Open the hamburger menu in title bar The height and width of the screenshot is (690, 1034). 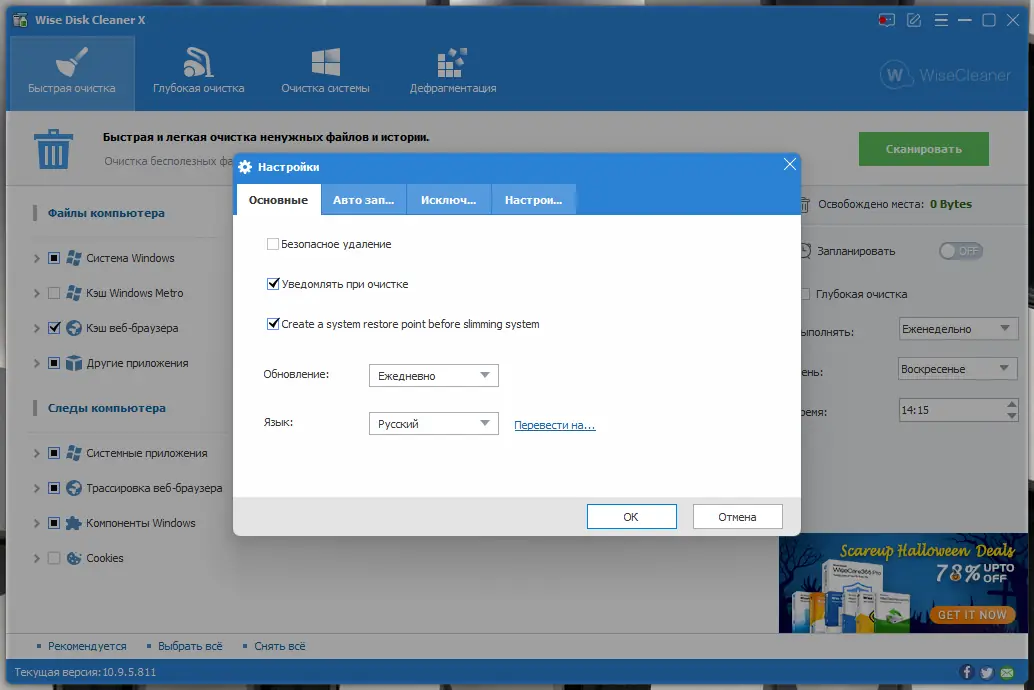941,20
